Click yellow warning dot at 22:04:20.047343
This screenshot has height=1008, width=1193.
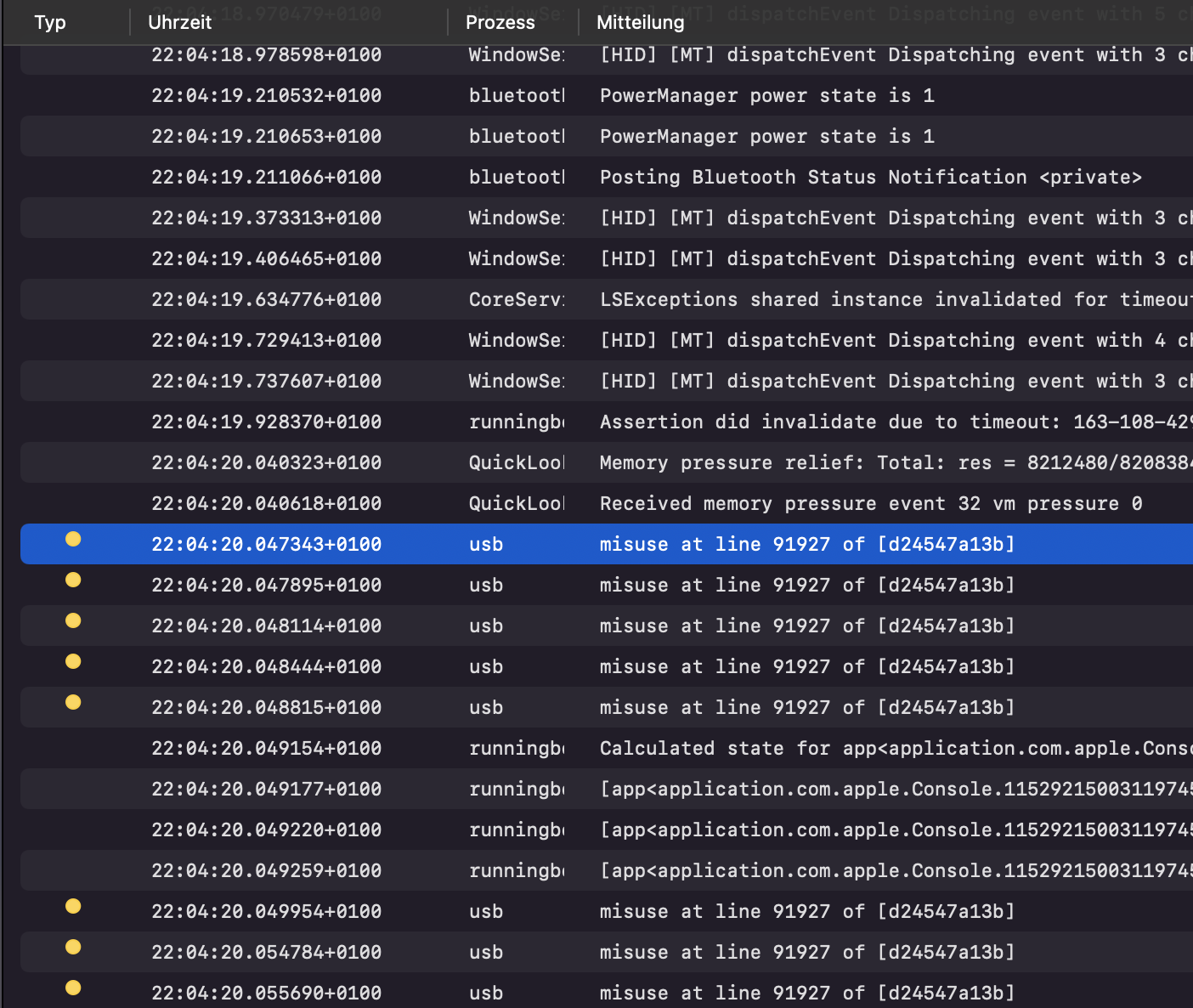coord(73,539)
